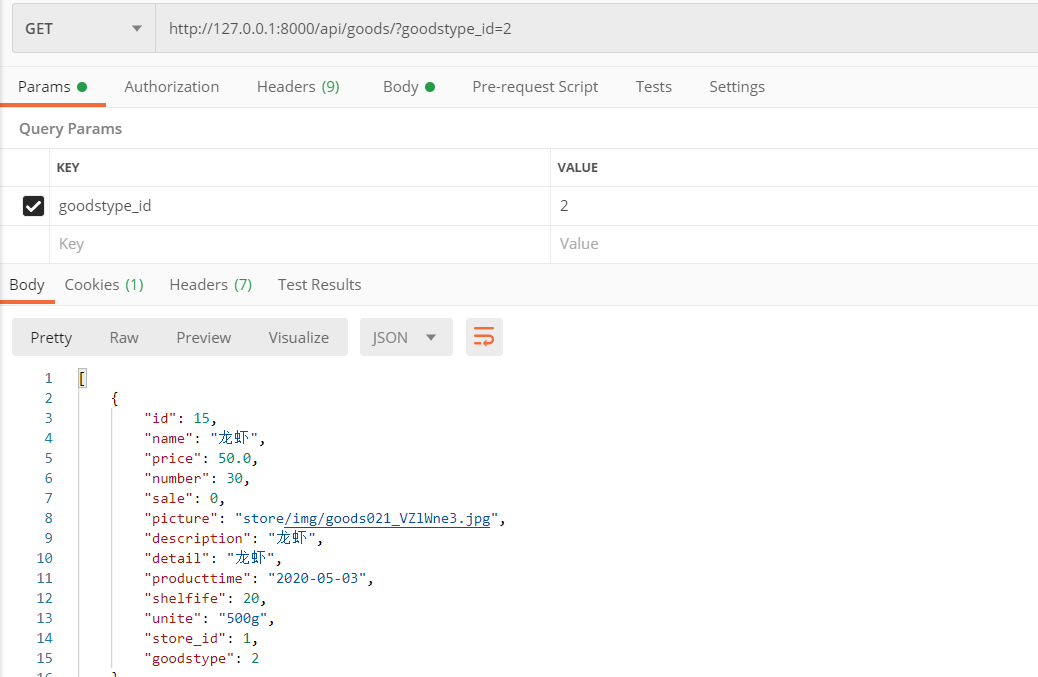Click the Query Params heading
This screenshot has height=677, width=1038.
70,129
